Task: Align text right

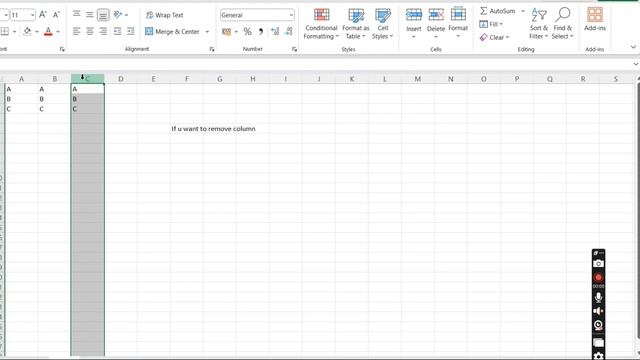Action: (x=103, y=31)
